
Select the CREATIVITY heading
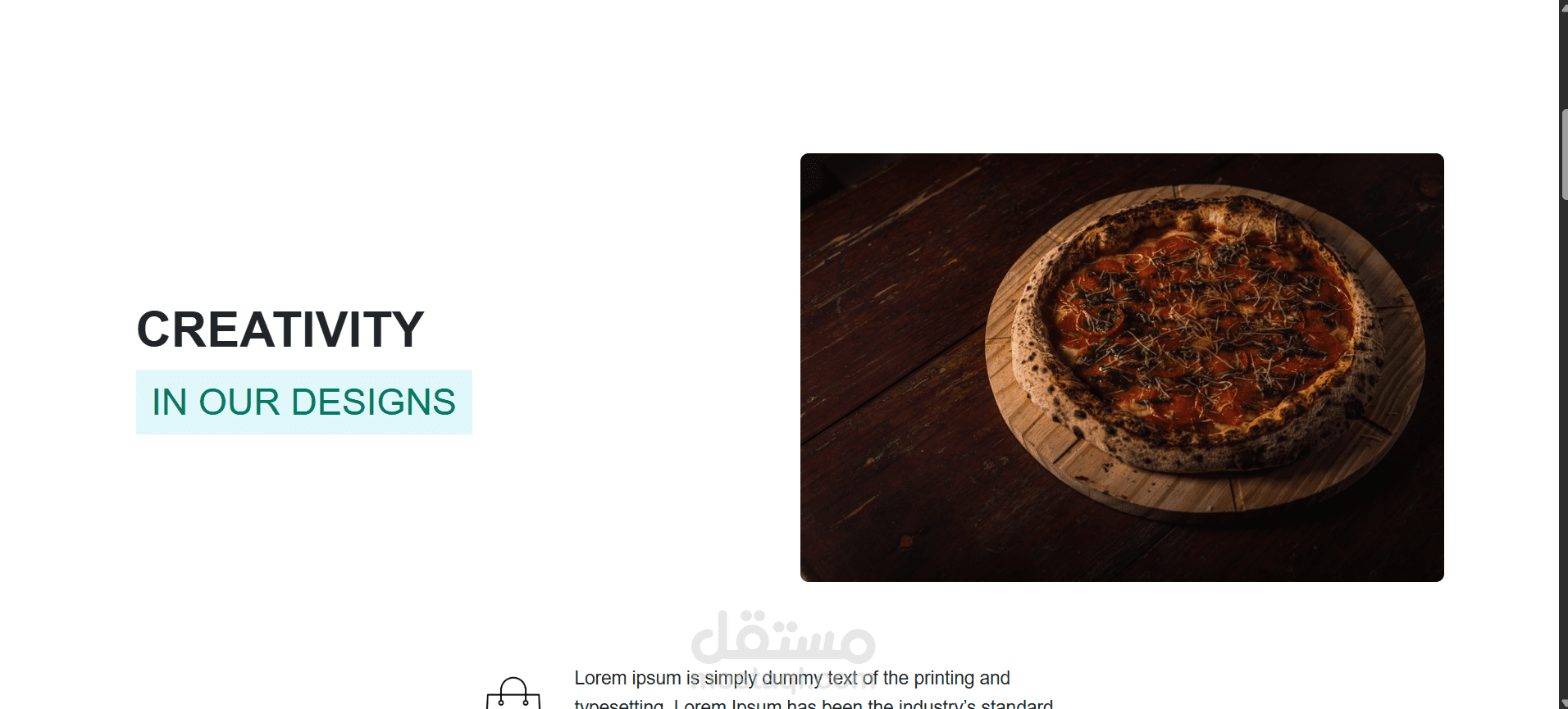pos(280,330)
